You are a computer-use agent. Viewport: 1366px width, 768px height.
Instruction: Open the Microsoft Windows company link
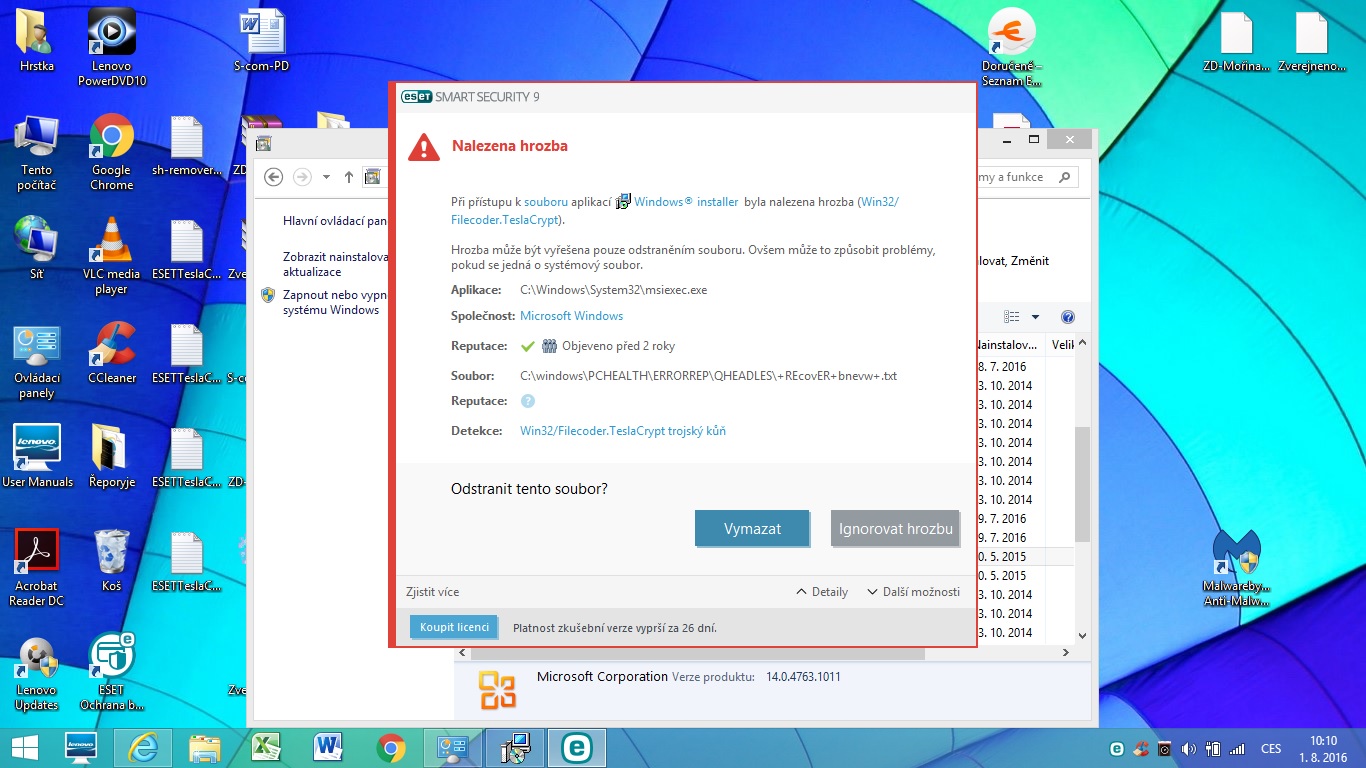click(571, 316)
